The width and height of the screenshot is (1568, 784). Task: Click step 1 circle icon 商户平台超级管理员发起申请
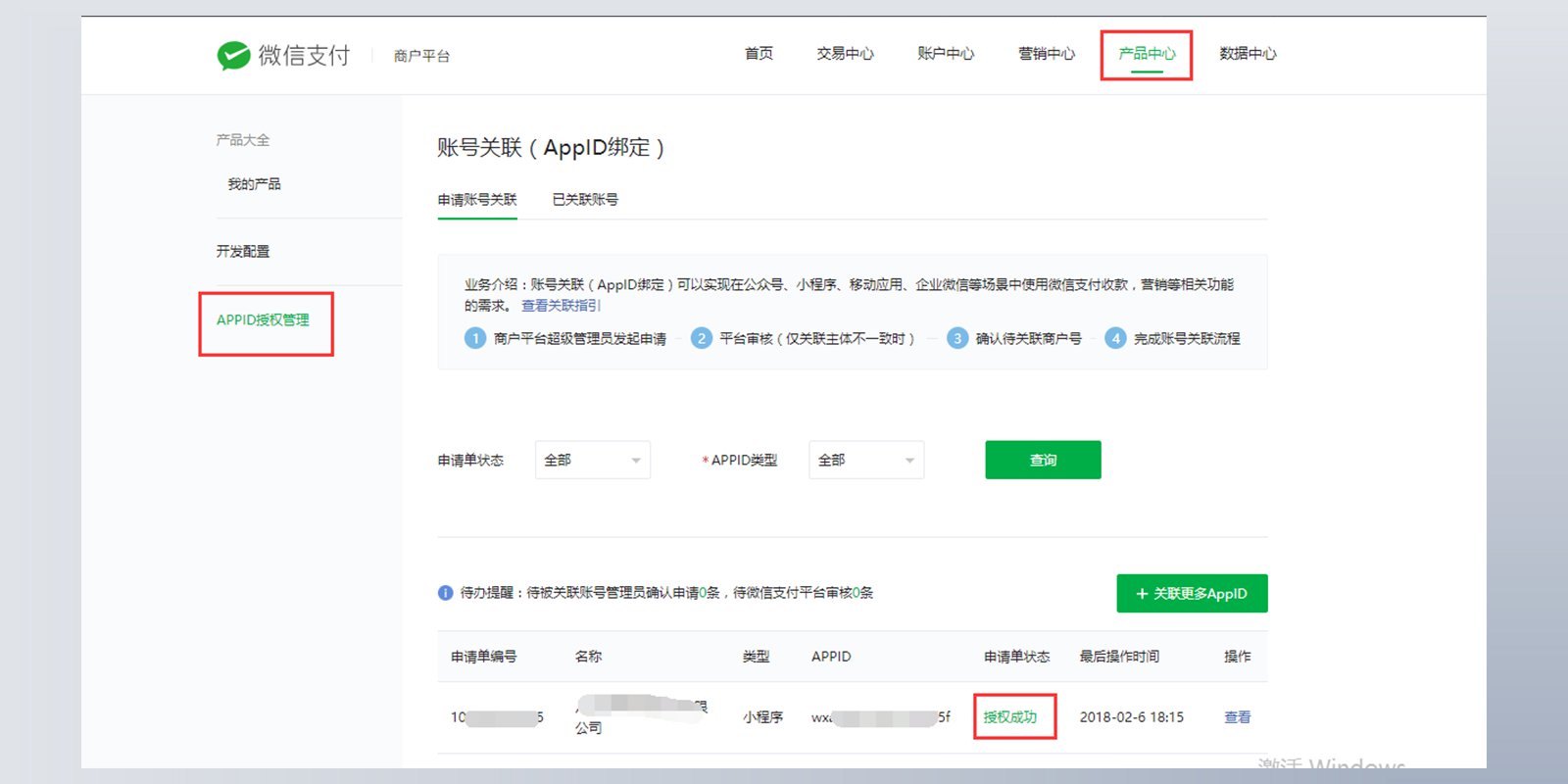[x=475, y=338]
